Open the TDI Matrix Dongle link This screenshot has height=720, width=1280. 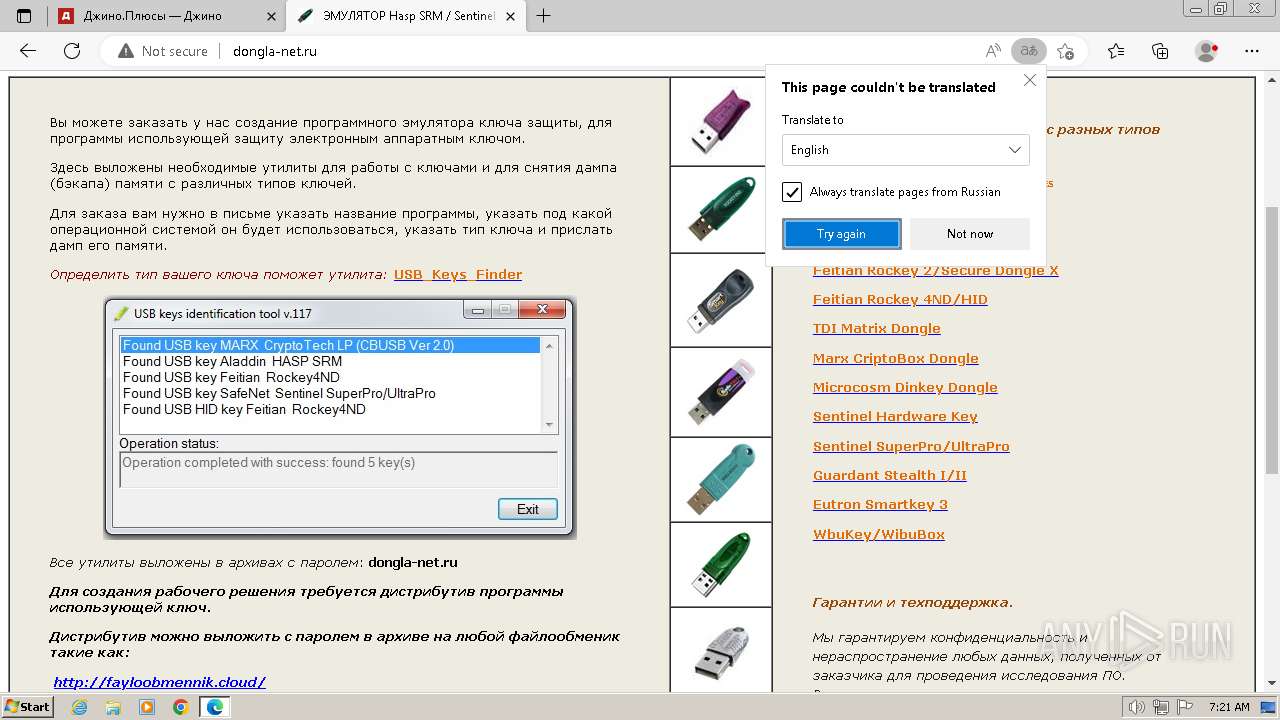tap(877, 328)
